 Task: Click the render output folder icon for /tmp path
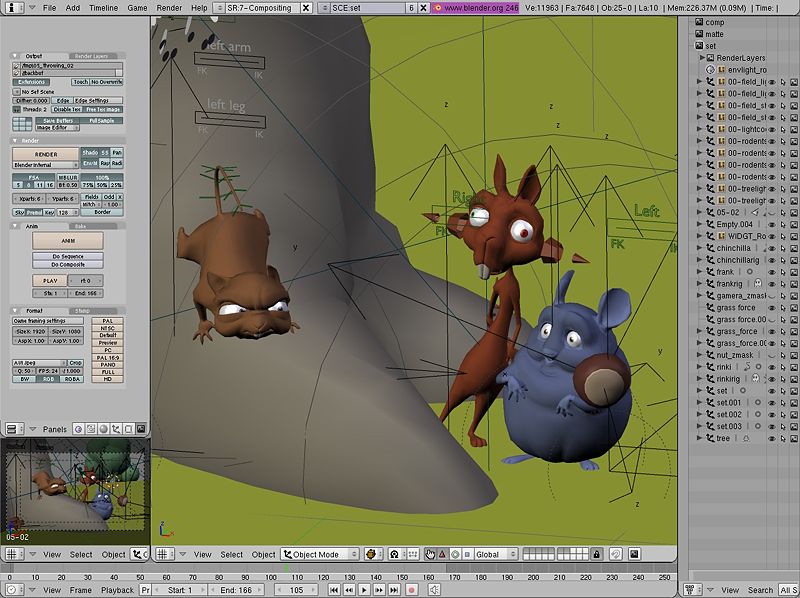point(16,66)
